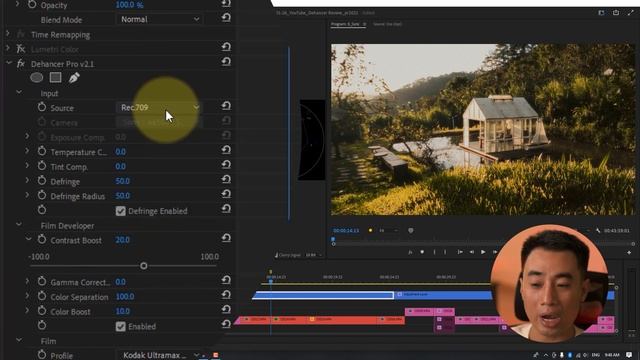Reset the Gamma Correction value
The image size is (640, 360).
click(x=226, y=280)
